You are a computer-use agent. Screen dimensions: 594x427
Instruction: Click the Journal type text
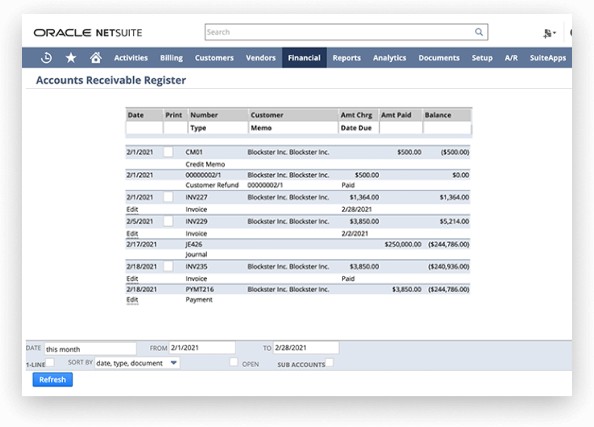tap(196, 255)
